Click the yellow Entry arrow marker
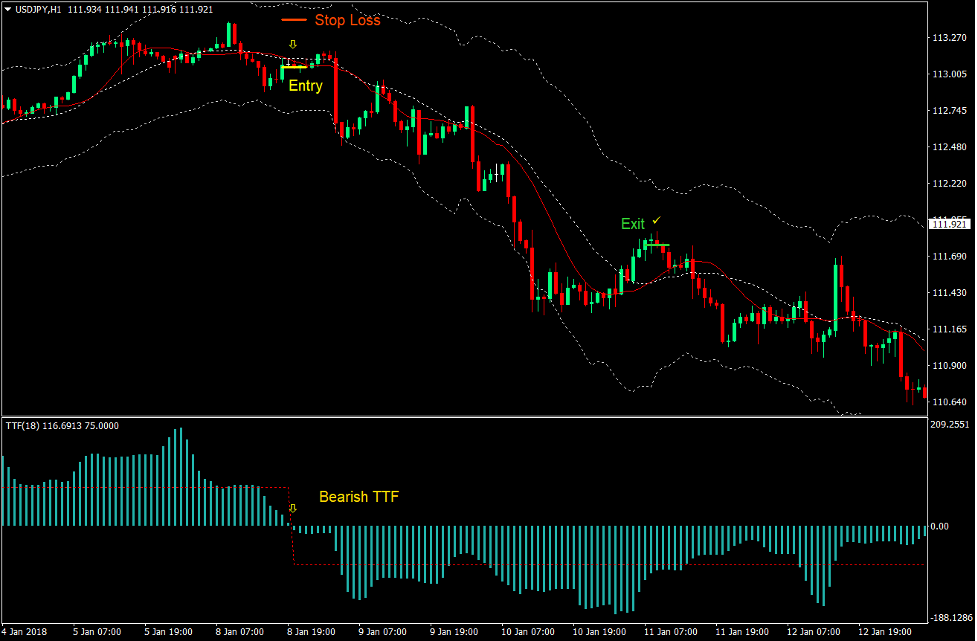977x641 pixels. pyautogui.click(x=292, y=44)
